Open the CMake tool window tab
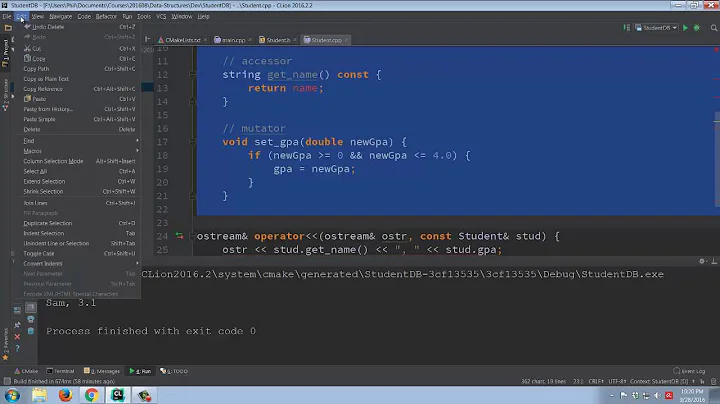 26,371
